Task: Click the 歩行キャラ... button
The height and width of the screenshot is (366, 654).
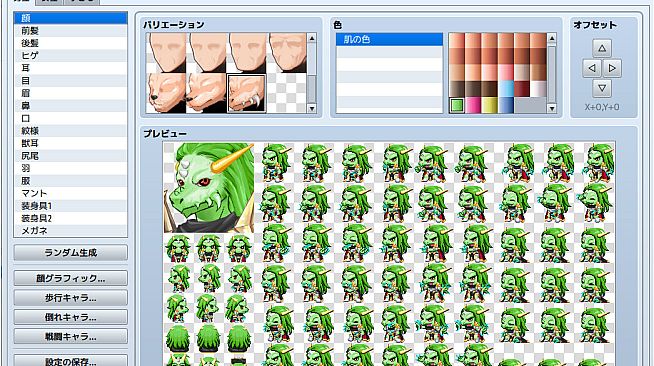Action: point(70,298)
